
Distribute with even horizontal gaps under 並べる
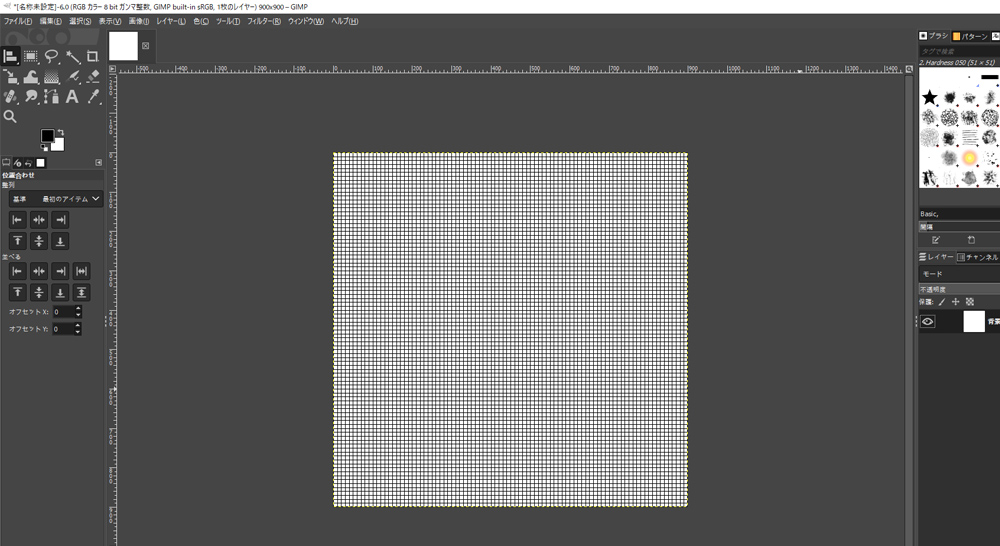81,271
